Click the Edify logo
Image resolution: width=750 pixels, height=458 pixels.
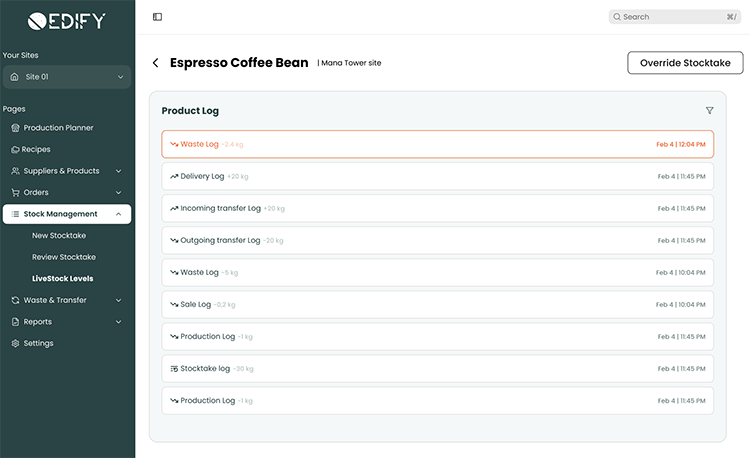66,20
